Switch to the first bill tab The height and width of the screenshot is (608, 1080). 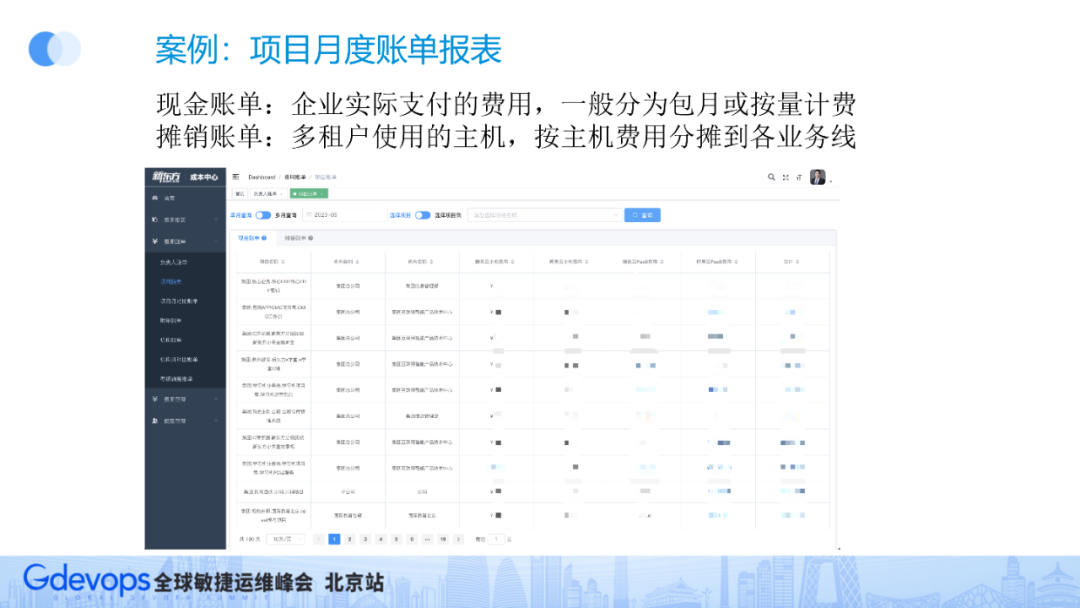pos(252,238)
